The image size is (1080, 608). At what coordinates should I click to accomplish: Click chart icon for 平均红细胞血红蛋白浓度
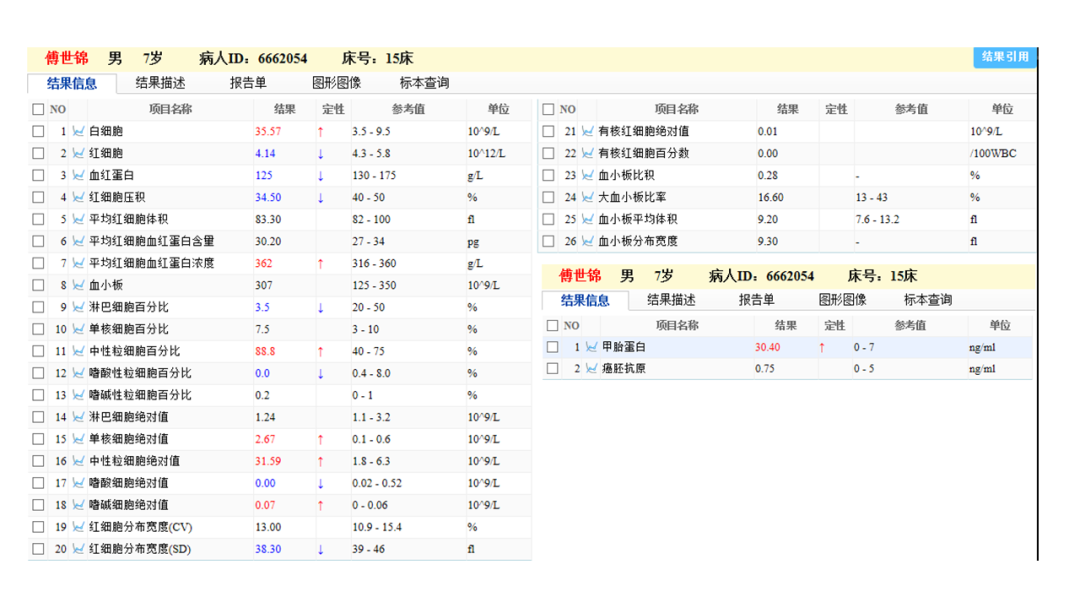click(79, 263)
